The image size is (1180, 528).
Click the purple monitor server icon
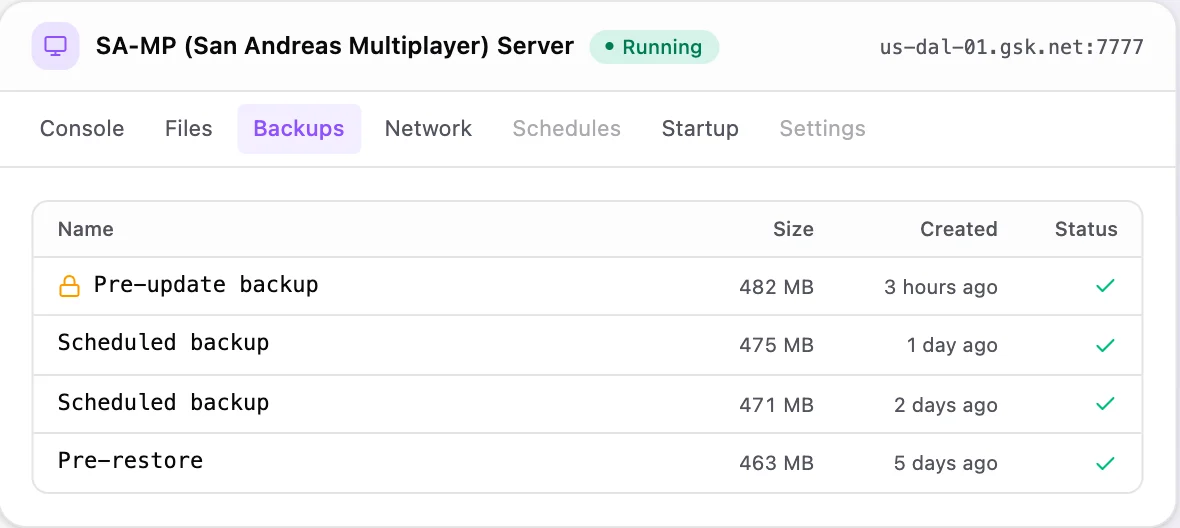(56, 46)
